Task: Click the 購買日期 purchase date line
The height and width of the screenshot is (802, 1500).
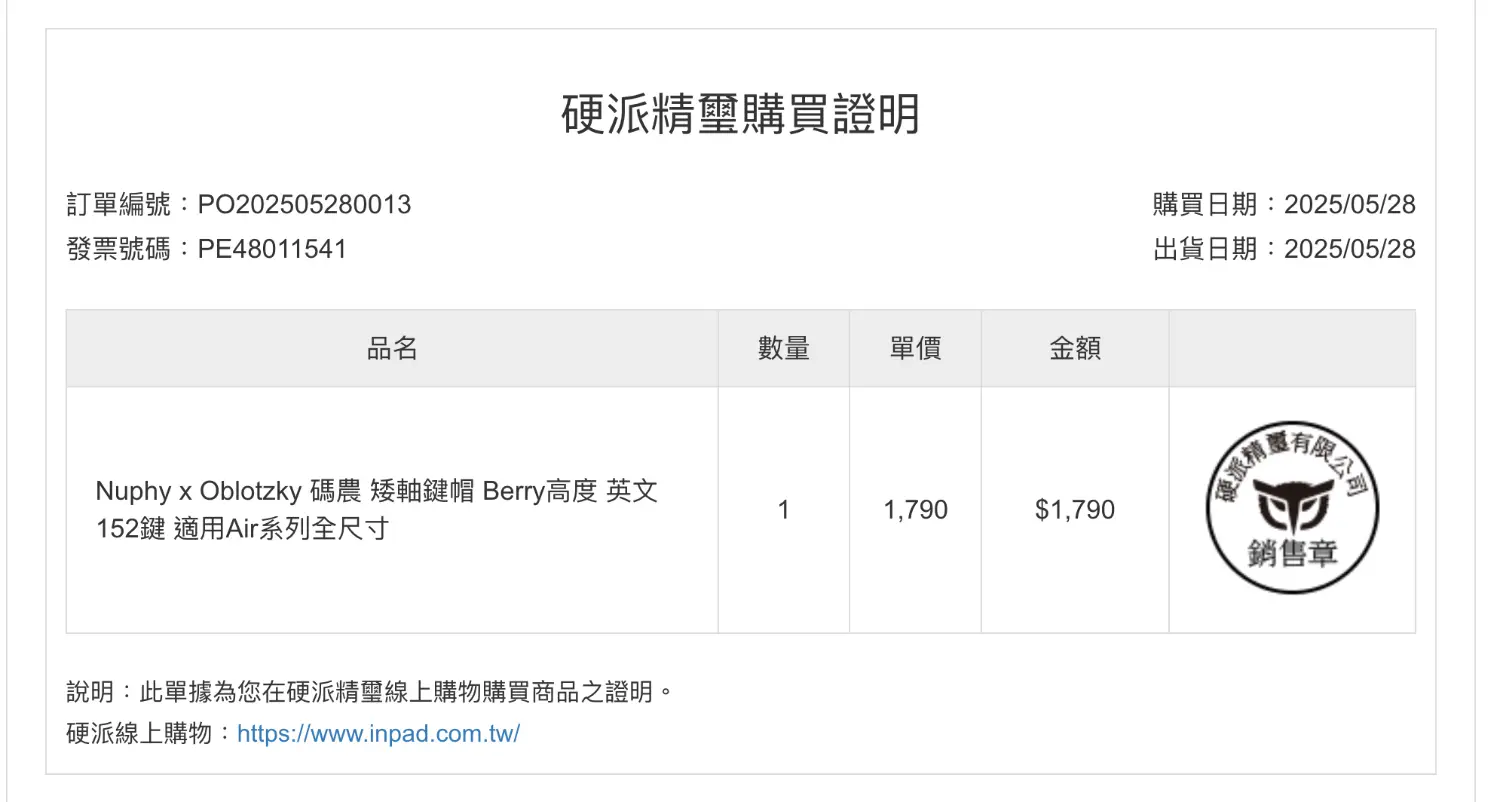Action: [1284, 205]
